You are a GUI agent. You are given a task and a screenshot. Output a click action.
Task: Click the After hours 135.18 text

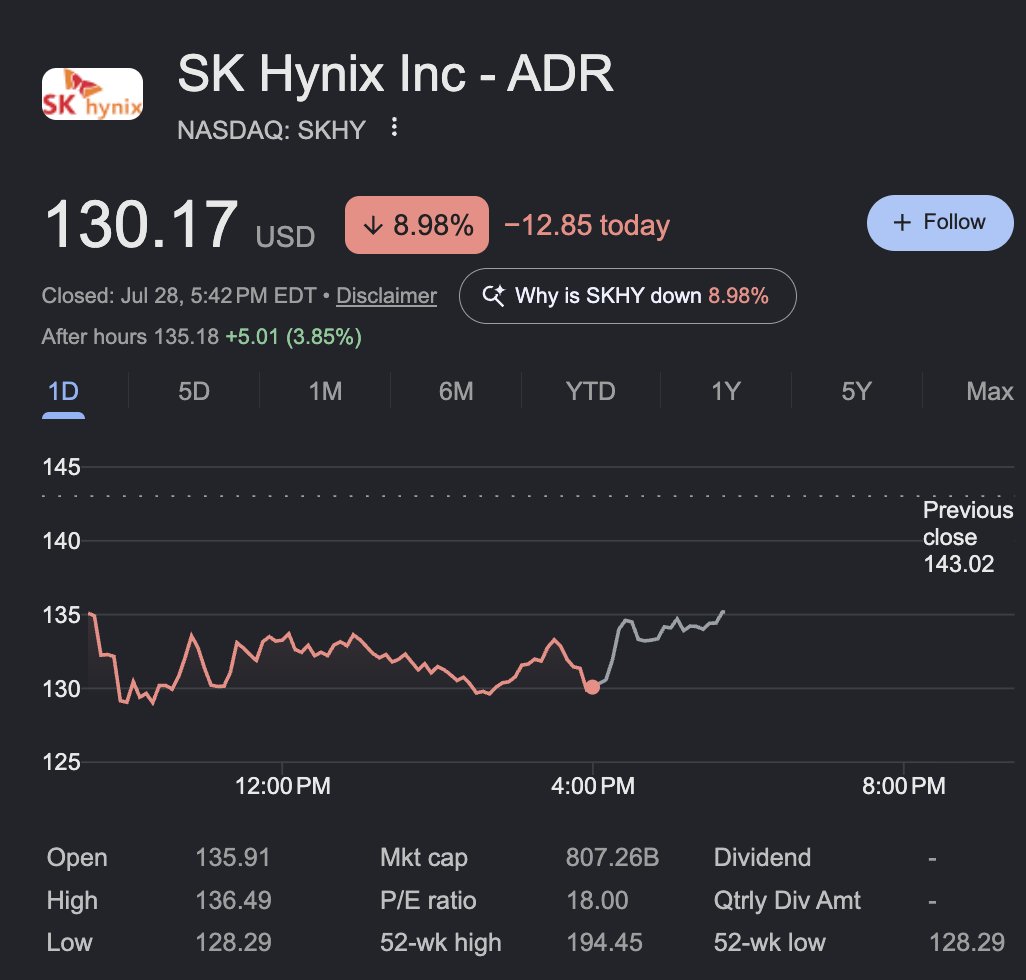tap(130, 337)
